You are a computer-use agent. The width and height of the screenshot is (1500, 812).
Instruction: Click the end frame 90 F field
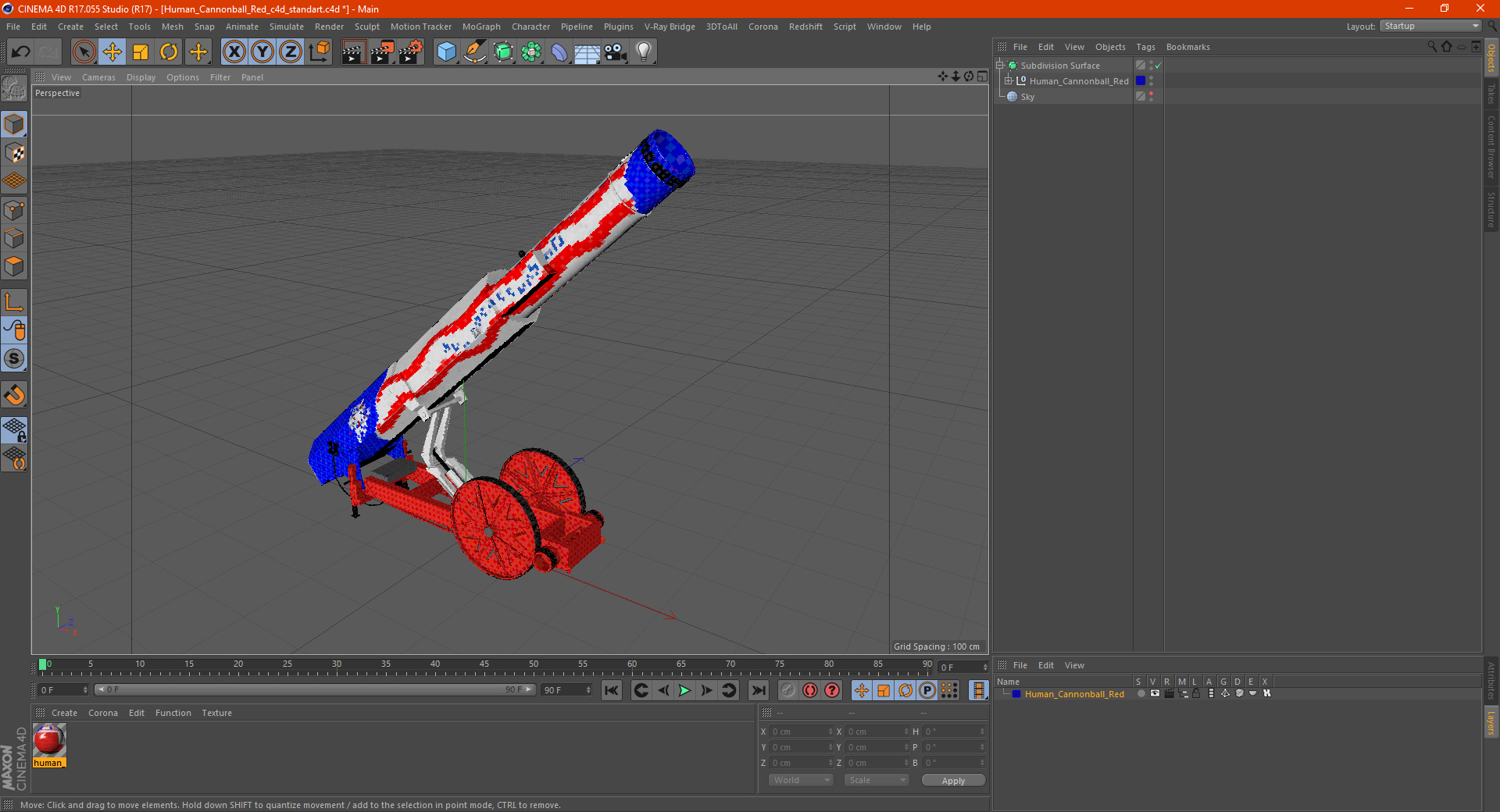point(567,690)
